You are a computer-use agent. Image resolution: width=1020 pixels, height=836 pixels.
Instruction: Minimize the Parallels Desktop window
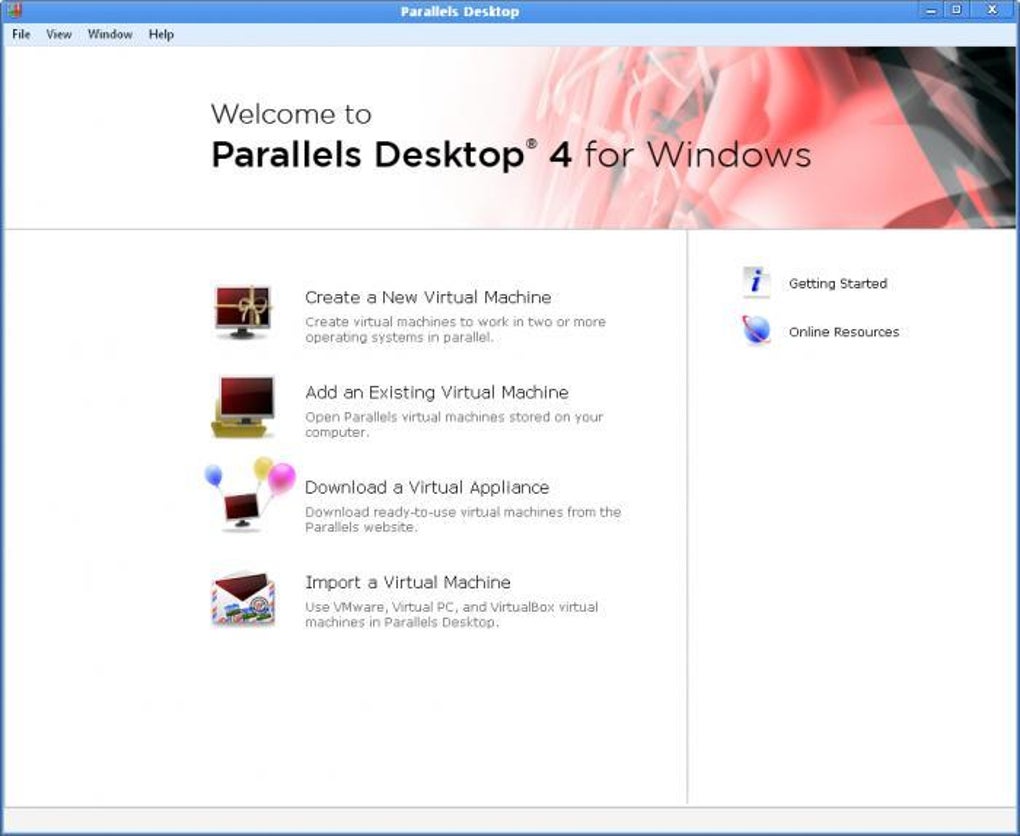[x=932, y=10]
